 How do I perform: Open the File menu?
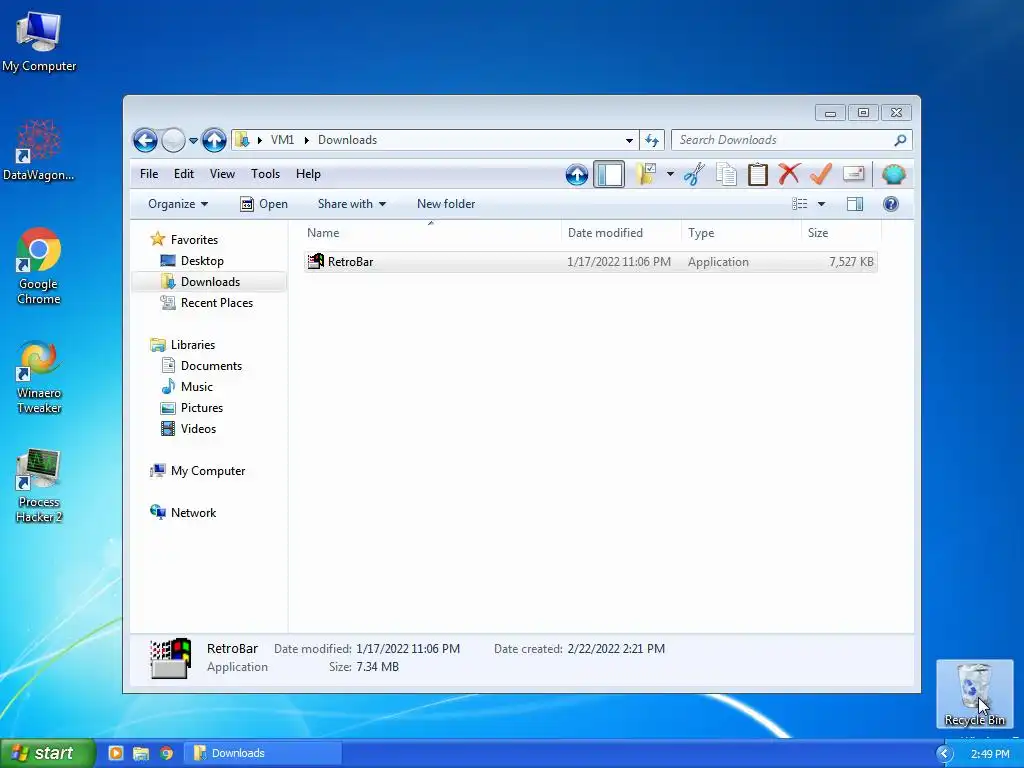click(x=149, y=174)
